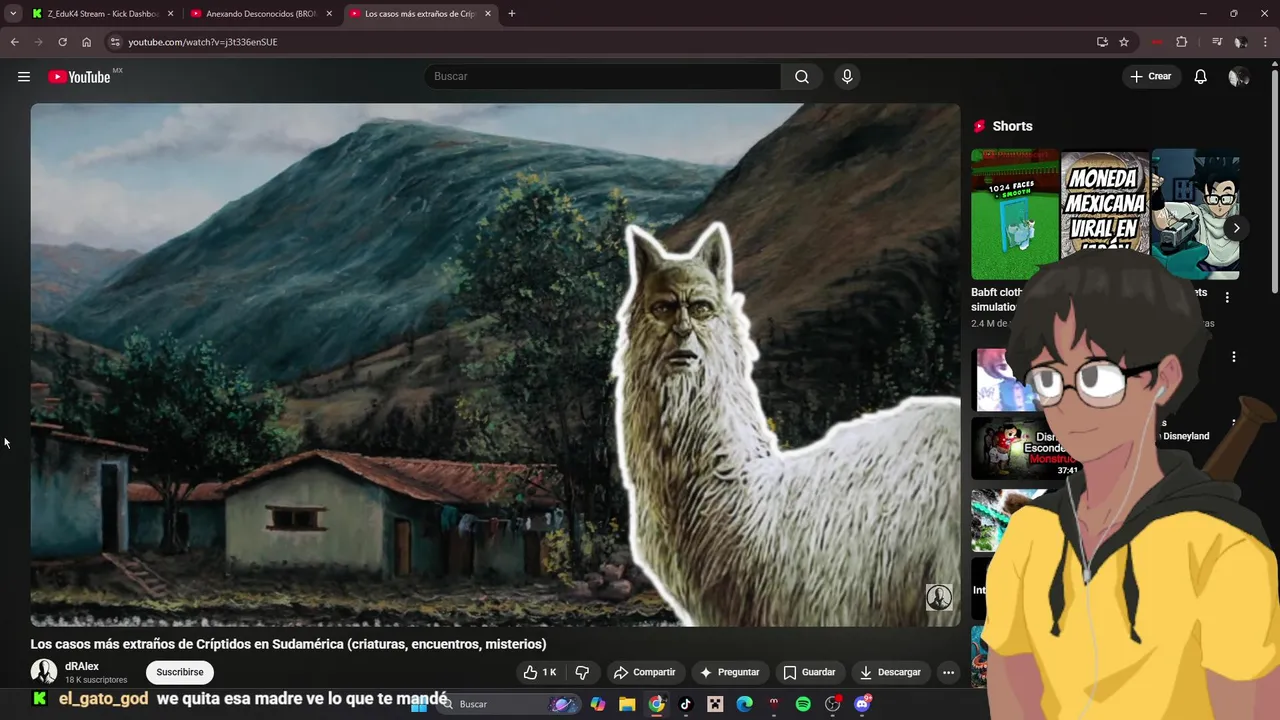Viewport: 1280px width, 720px height.
Task: Open the browser home page
Action: pyautogui.click(x=86, y=42)
